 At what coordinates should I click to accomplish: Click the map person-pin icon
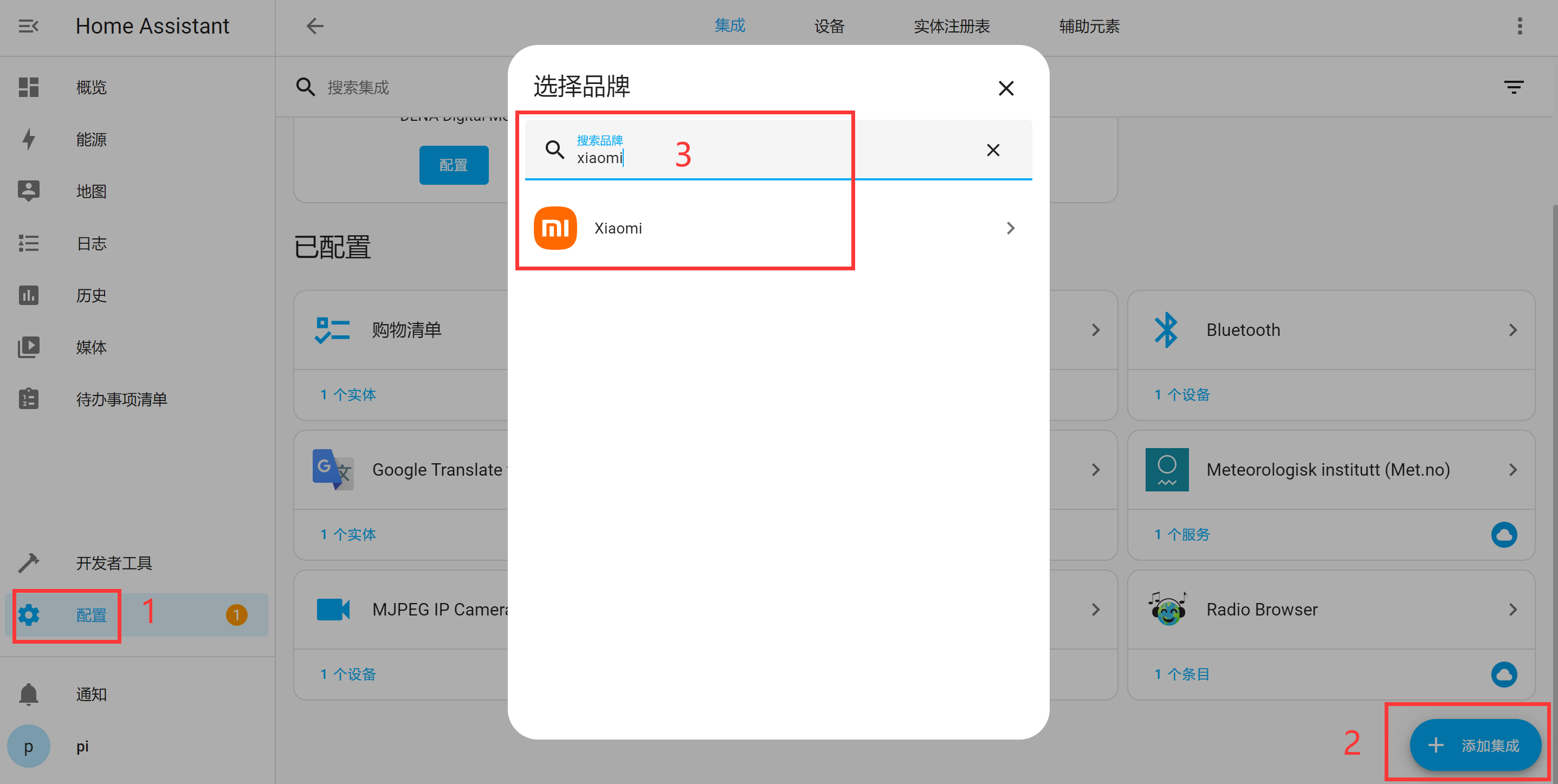pos(28,191)
